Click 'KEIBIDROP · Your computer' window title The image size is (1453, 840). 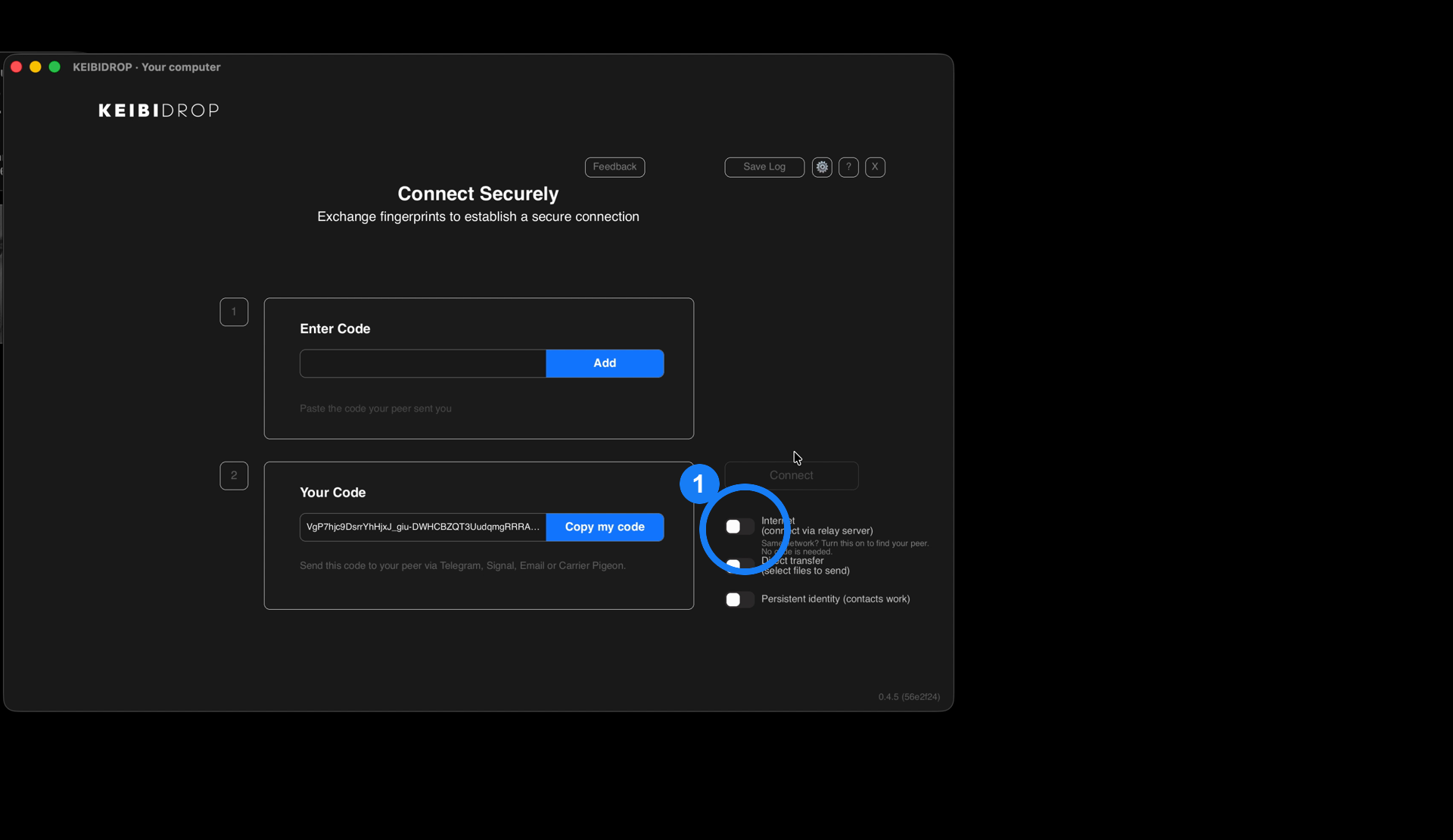(147, 67)
